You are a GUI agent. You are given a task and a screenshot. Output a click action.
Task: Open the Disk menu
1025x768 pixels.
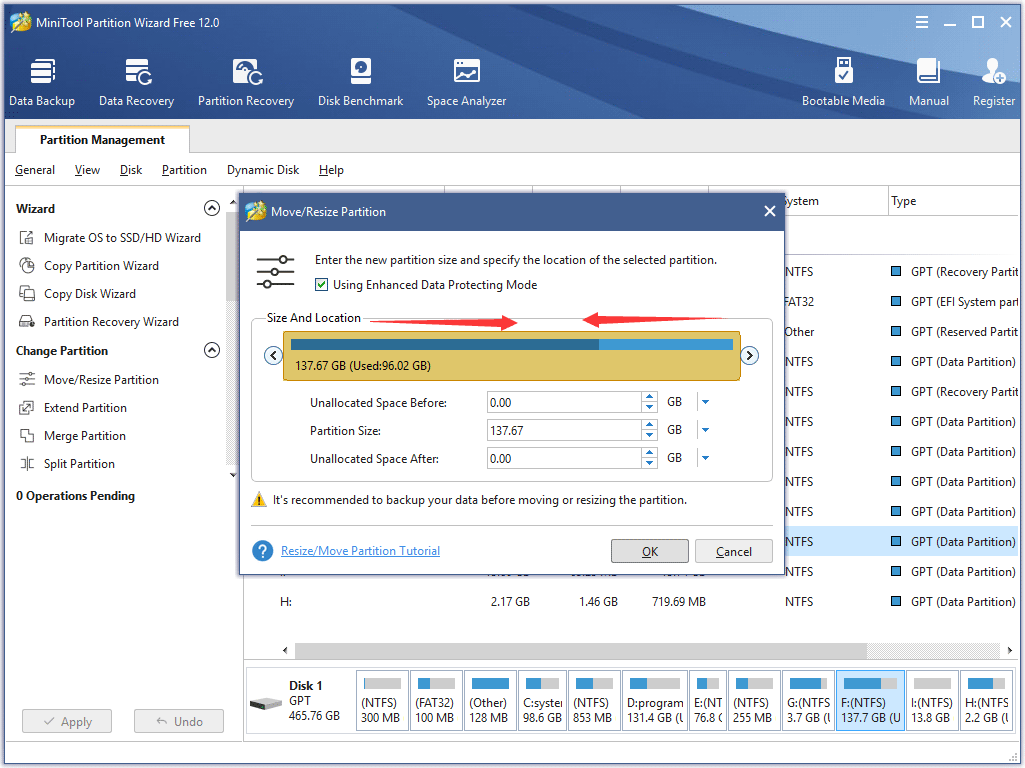tap(131, 170)
